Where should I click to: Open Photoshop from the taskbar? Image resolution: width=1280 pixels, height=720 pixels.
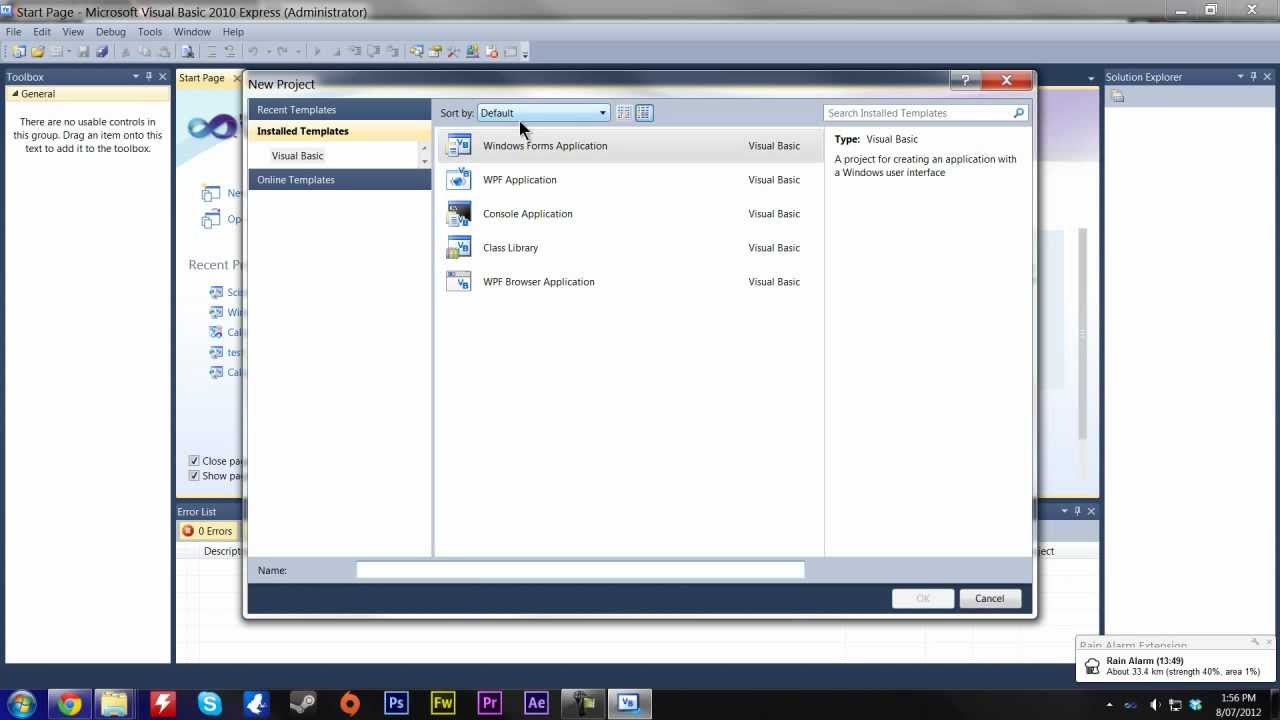coord(396,704)
